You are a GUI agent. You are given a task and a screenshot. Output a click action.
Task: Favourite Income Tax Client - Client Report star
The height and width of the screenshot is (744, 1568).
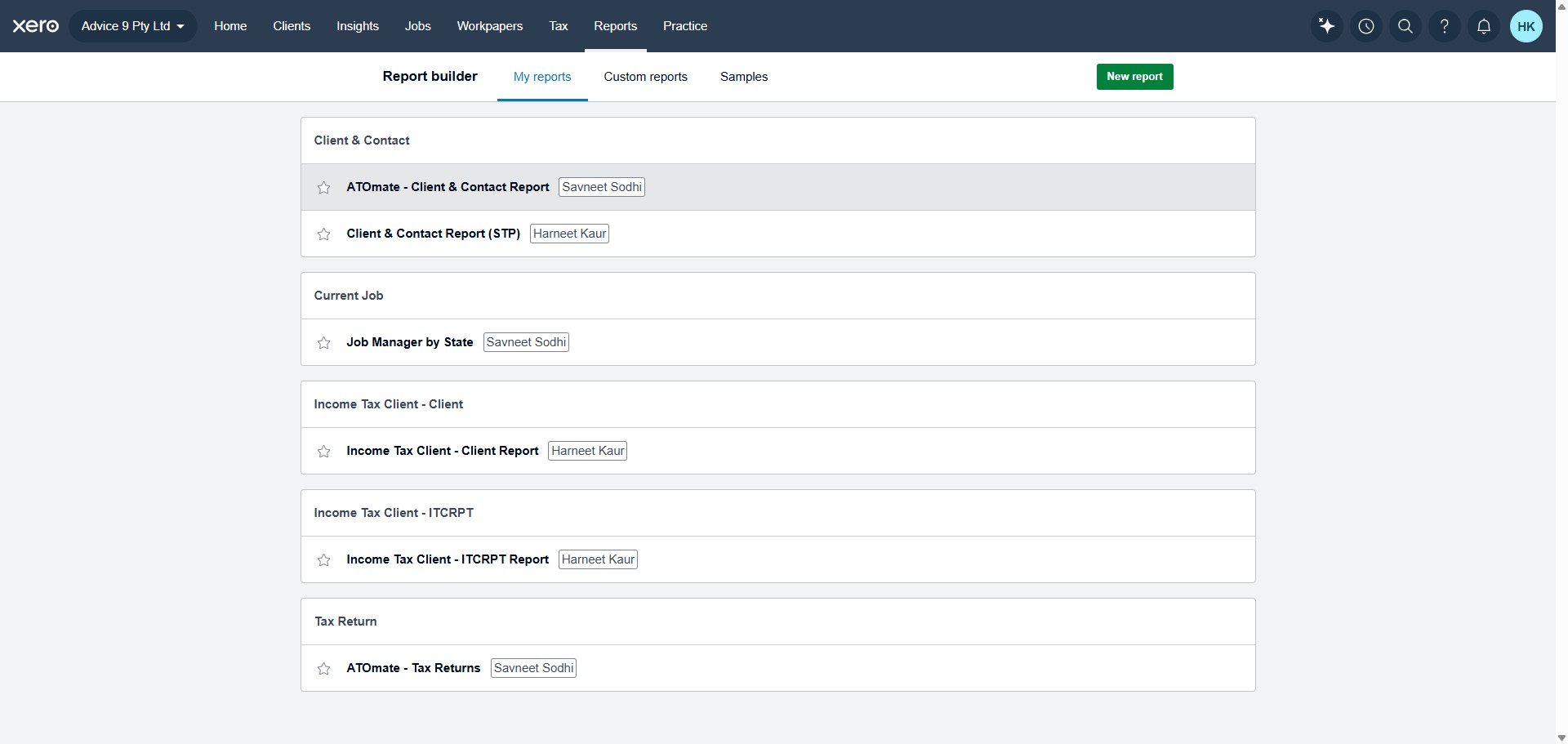click(x=324, y=452)
